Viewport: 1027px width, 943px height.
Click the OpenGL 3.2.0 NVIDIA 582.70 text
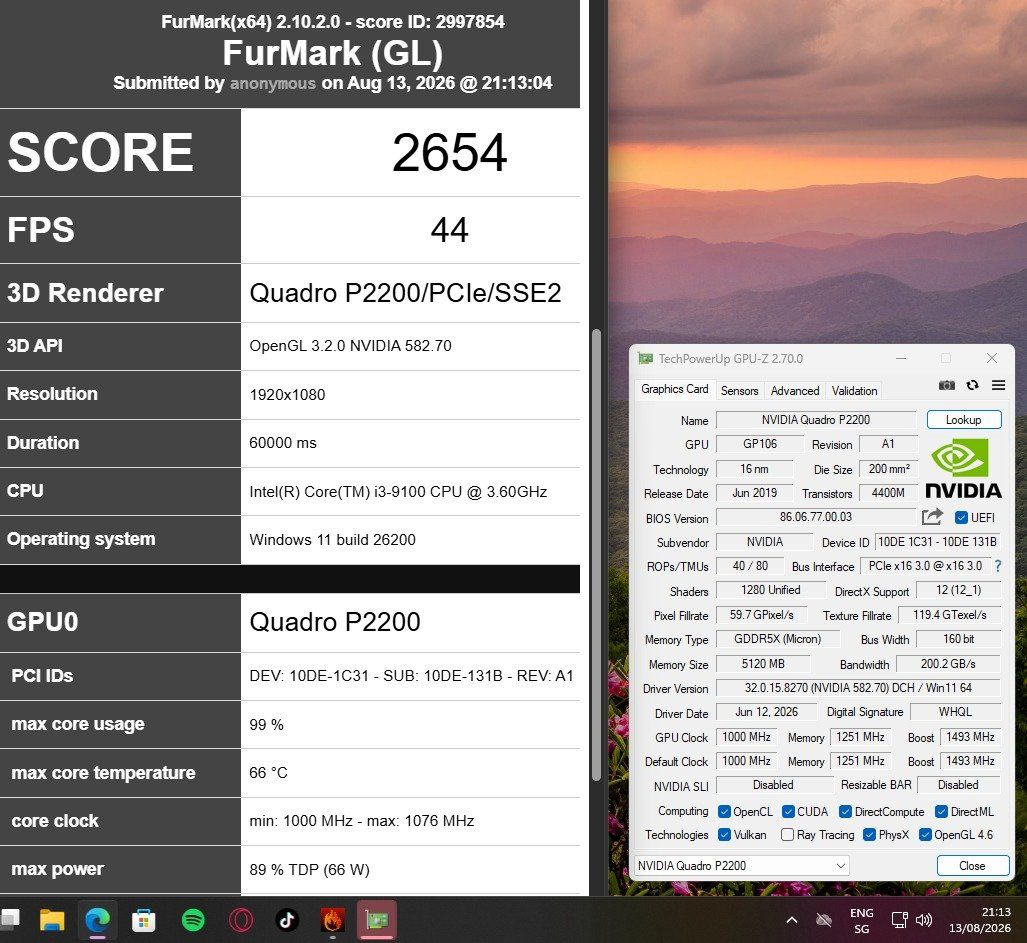tap(350, 346)
